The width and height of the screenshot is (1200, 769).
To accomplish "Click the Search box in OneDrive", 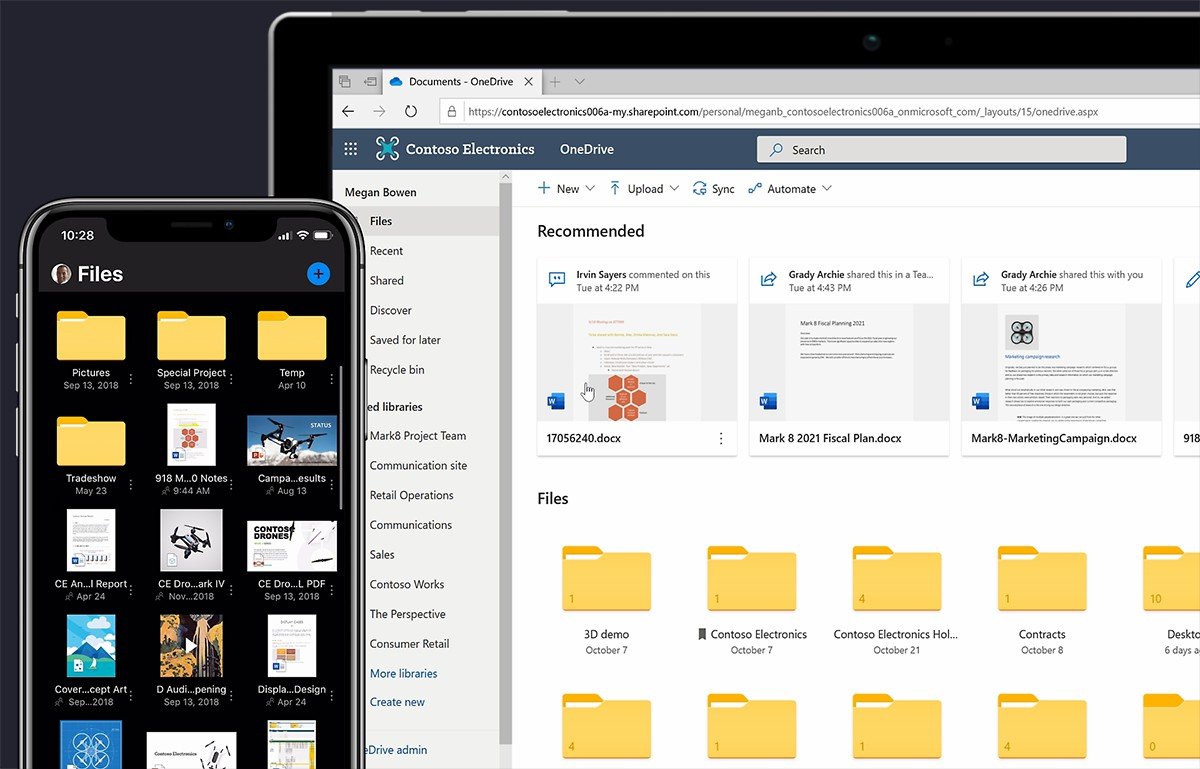I will 941,150.
